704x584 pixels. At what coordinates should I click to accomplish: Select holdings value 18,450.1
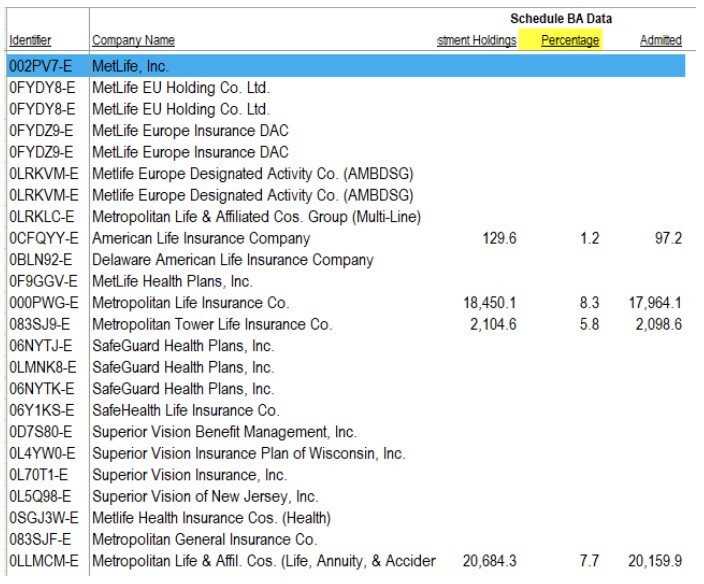(490, 303)
